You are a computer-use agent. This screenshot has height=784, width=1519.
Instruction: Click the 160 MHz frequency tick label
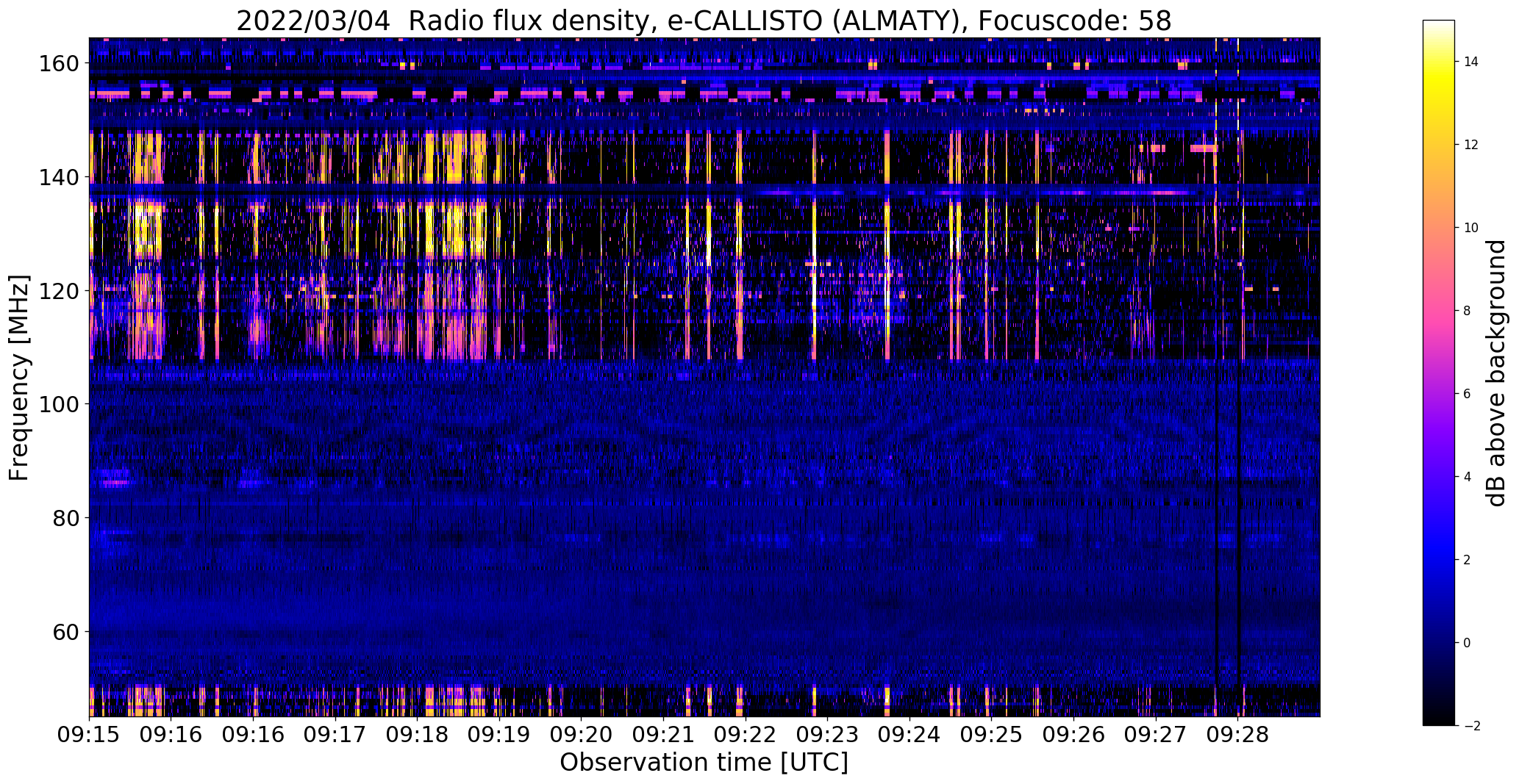tap(58, 64)
